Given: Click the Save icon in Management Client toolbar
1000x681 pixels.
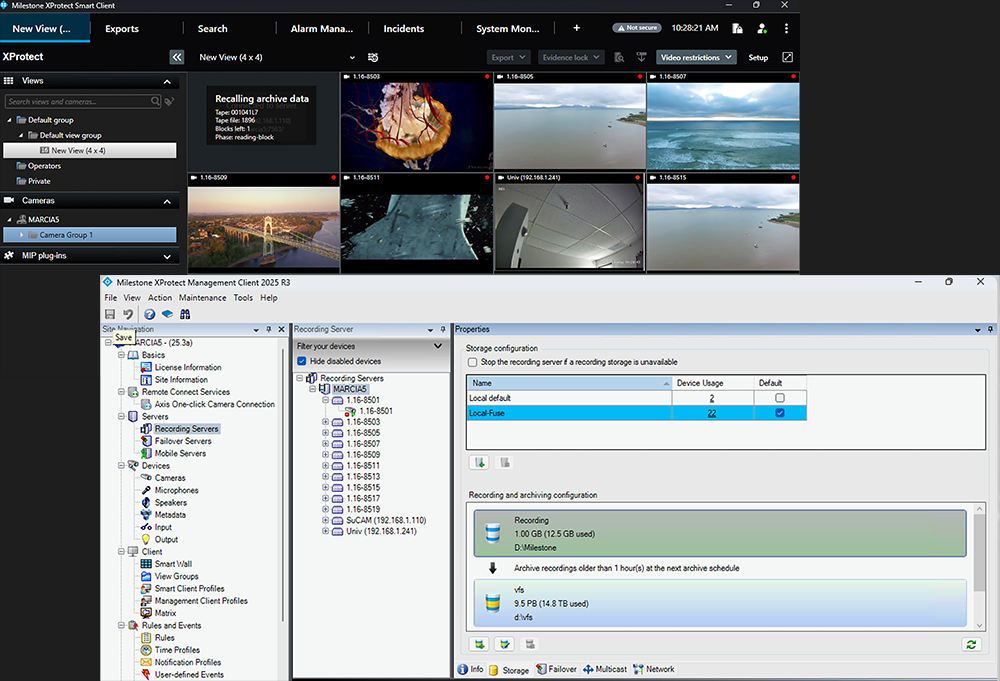Looking at the screenshot, I should (x=110, y=314).
